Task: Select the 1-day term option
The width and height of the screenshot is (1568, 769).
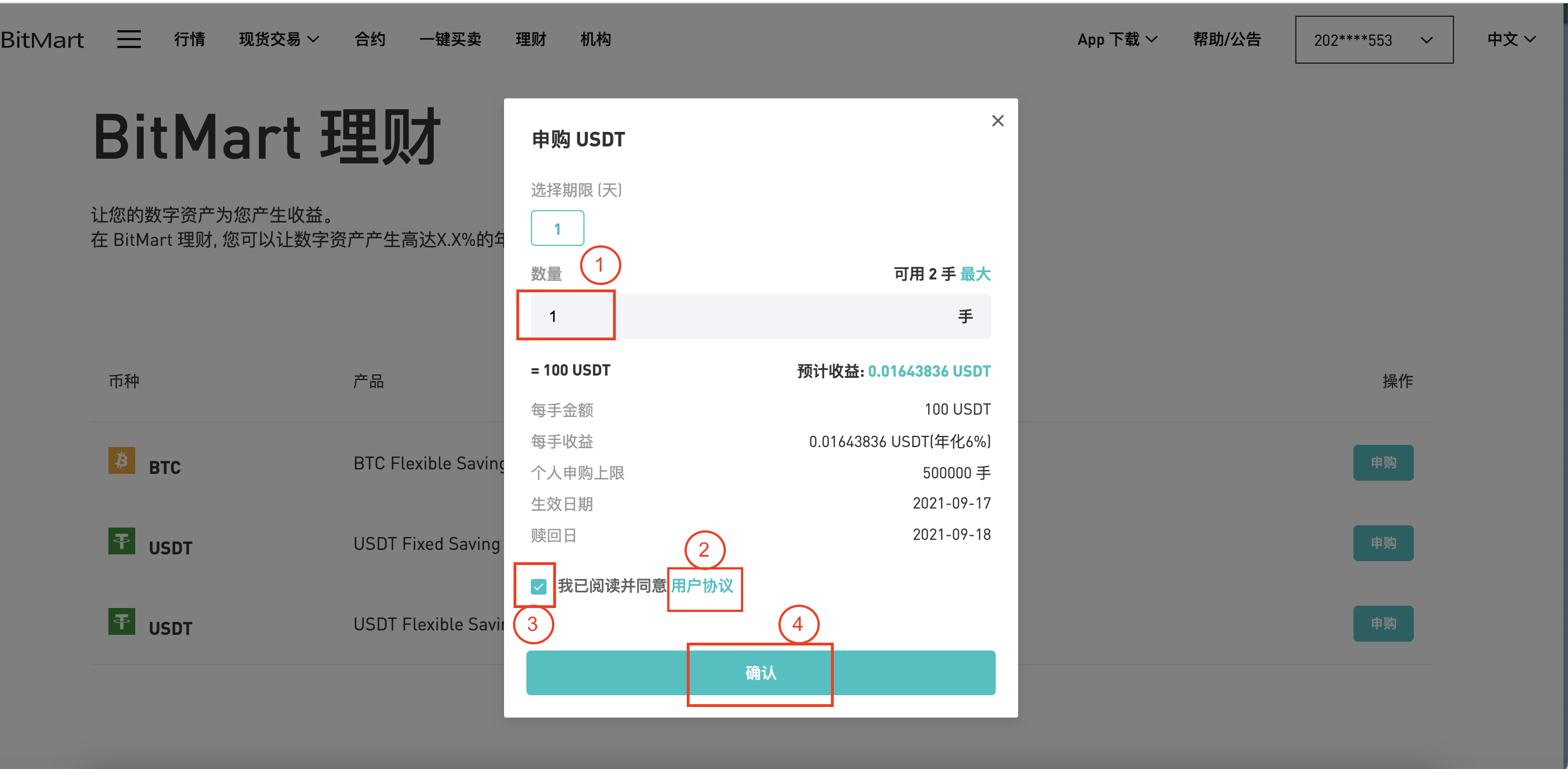Action: tap(557, 229)
